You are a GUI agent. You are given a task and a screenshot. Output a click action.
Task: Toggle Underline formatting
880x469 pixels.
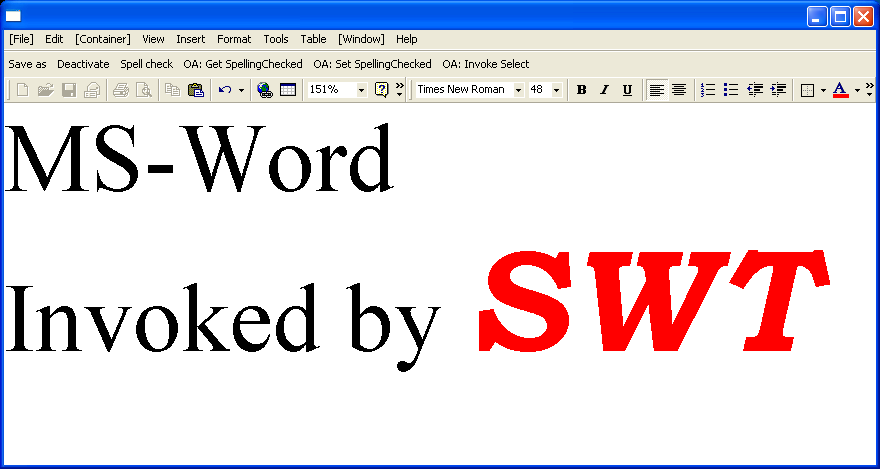627,90
